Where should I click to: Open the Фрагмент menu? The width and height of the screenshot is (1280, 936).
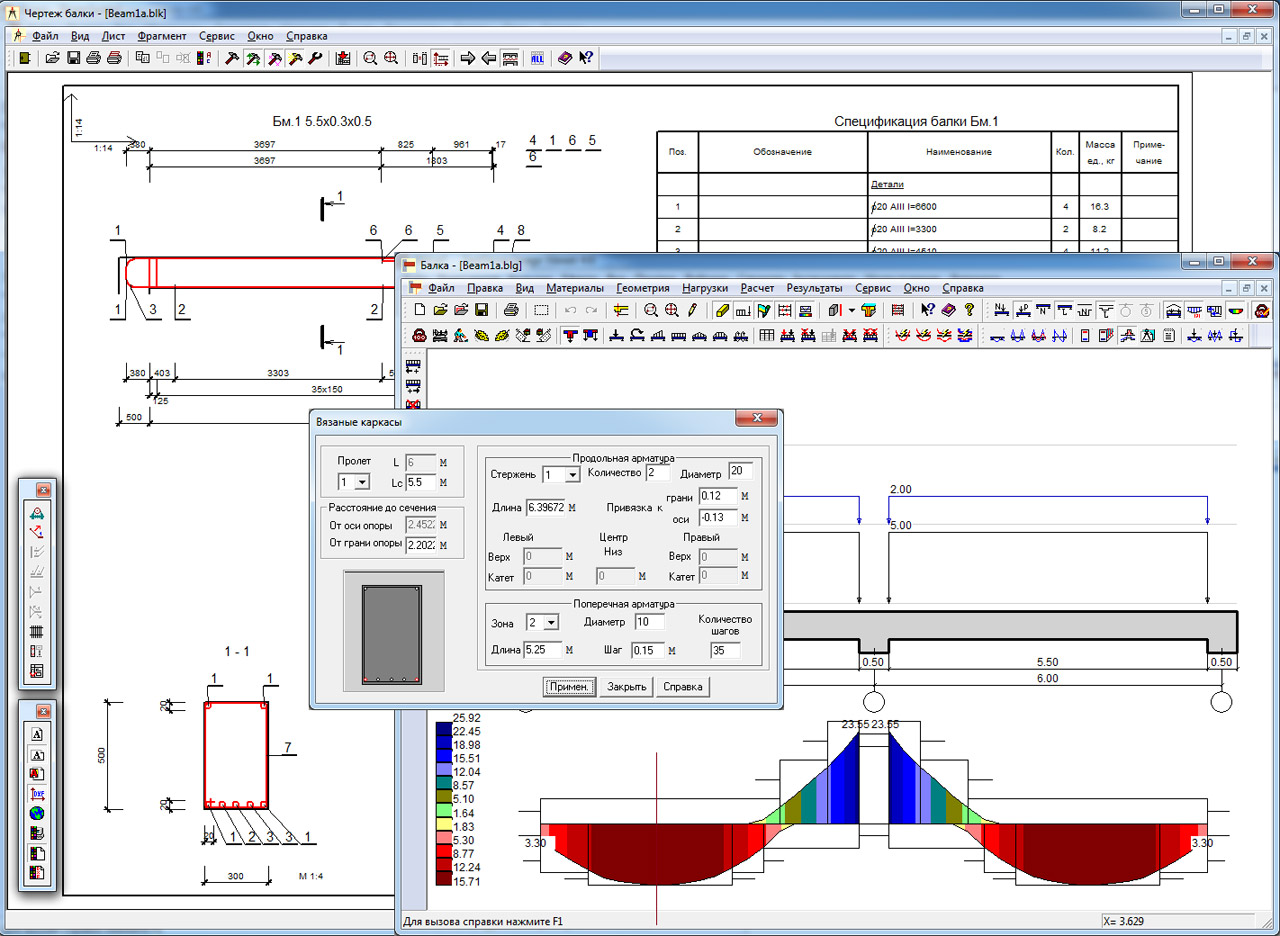coord(161,35)
